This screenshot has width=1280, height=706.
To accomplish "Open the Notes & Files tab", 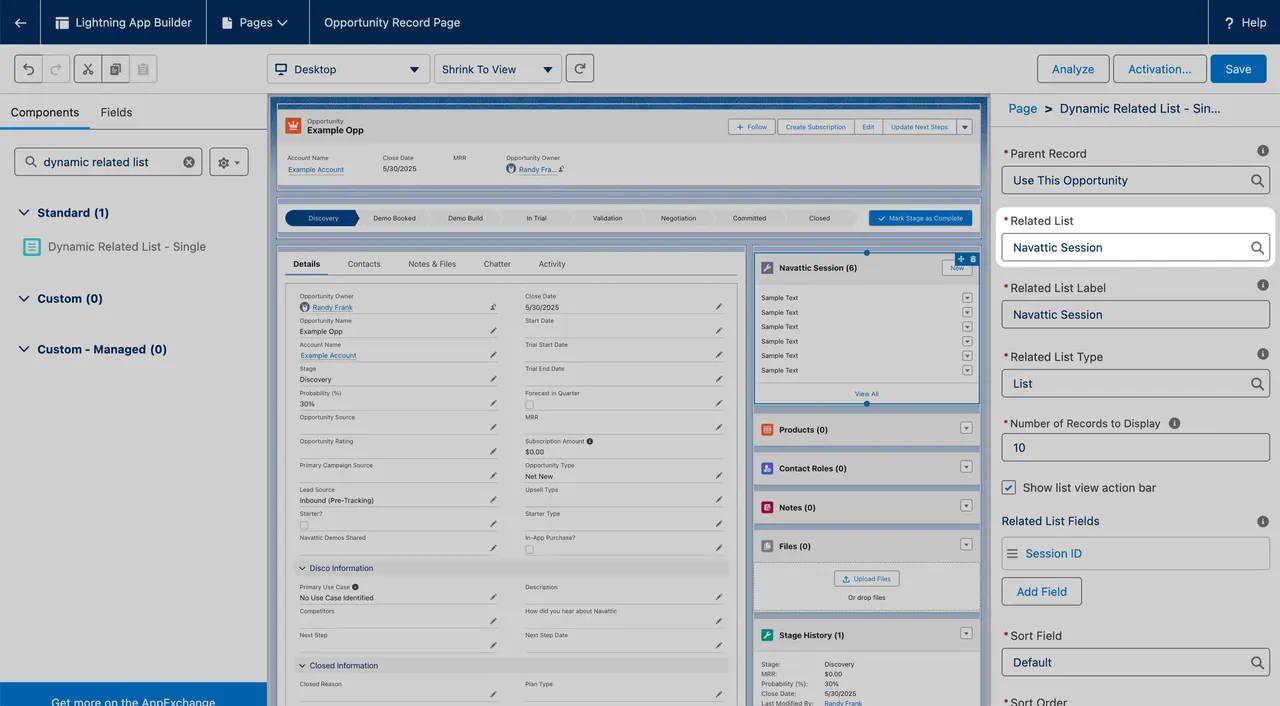I will (x=432, y=264).
